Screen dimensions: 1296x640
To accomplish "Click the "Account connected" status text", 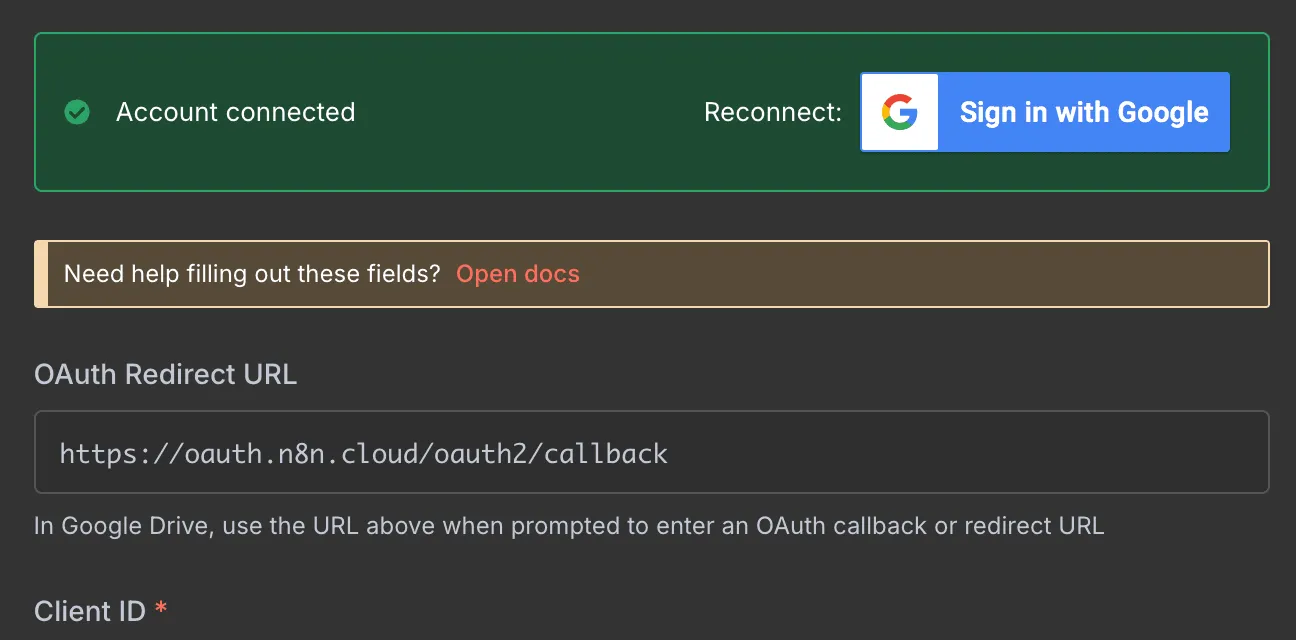I will [236, 112].
